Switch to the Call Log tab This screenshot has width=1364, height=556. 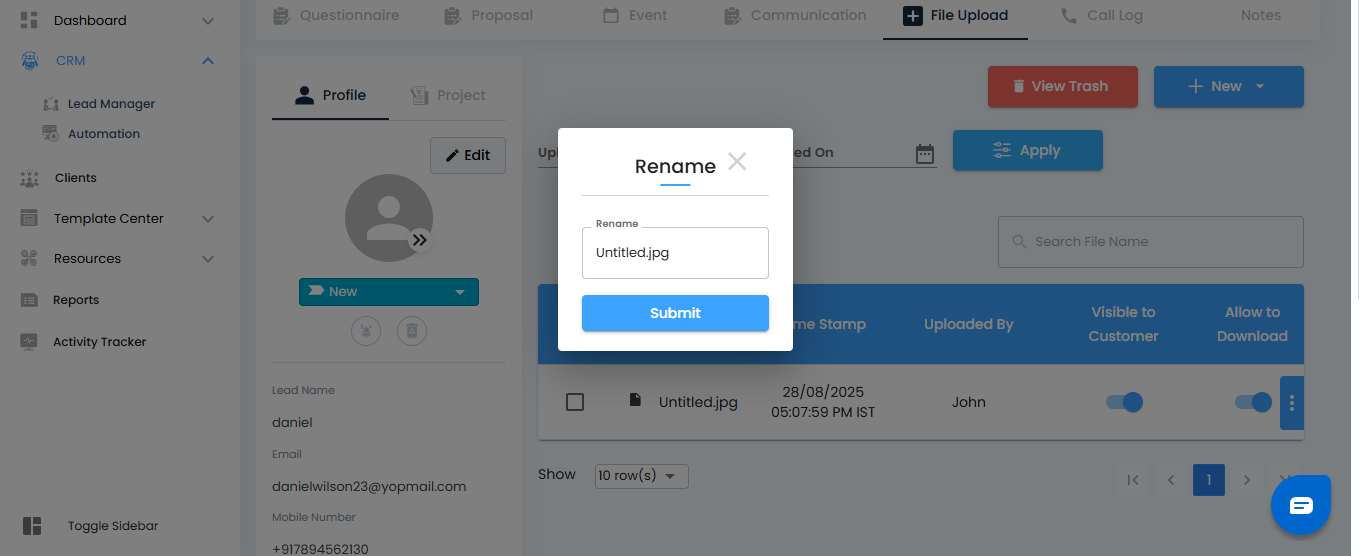tap(1102, 15)
